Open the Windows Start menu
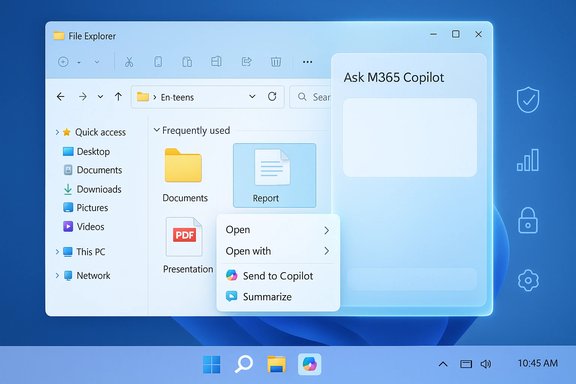 212,364
